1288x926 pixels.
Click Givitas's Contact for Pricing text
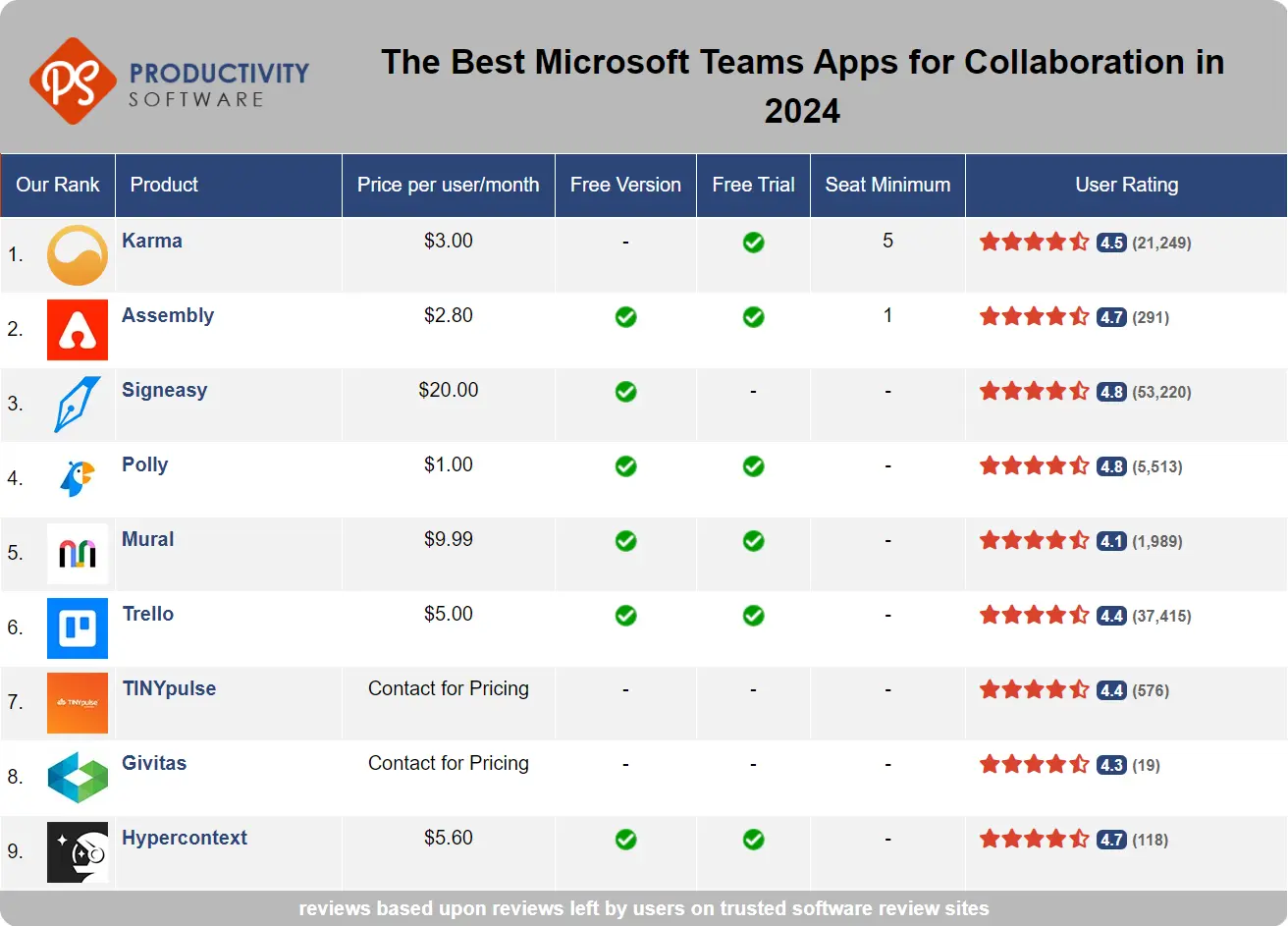[x=449, y=763]
